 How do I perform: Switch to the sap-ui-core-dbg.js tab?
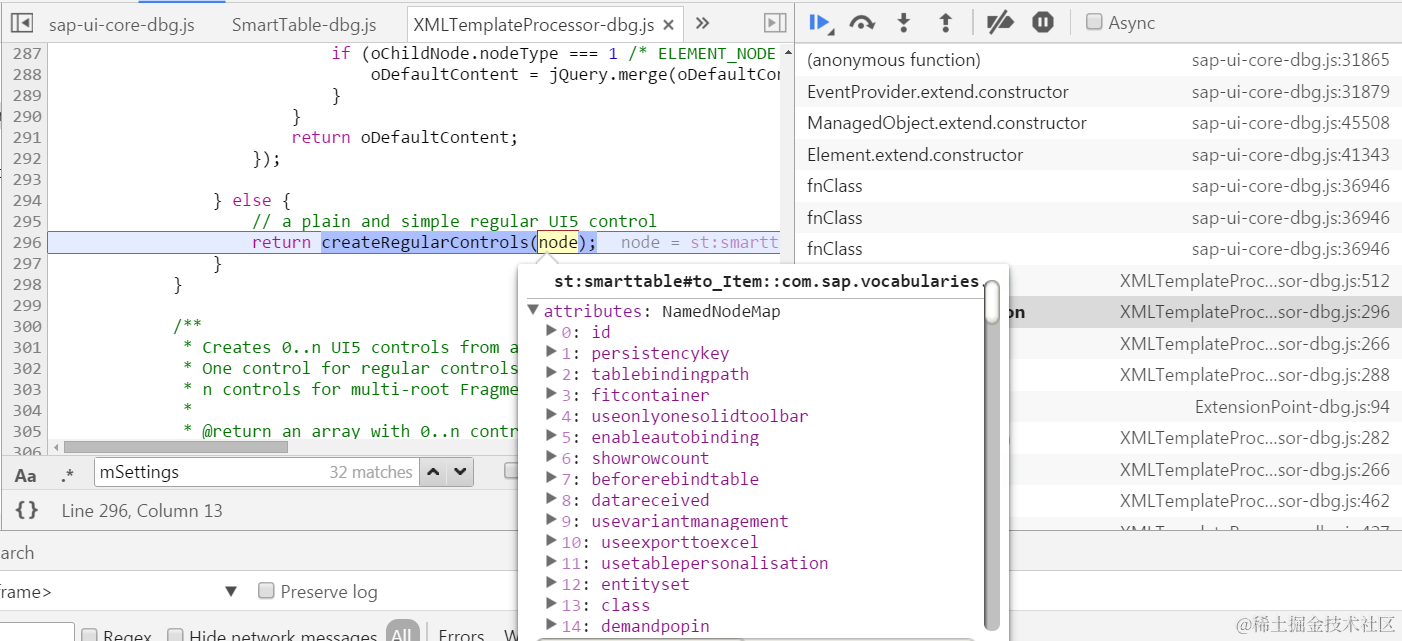click(124, 24)
